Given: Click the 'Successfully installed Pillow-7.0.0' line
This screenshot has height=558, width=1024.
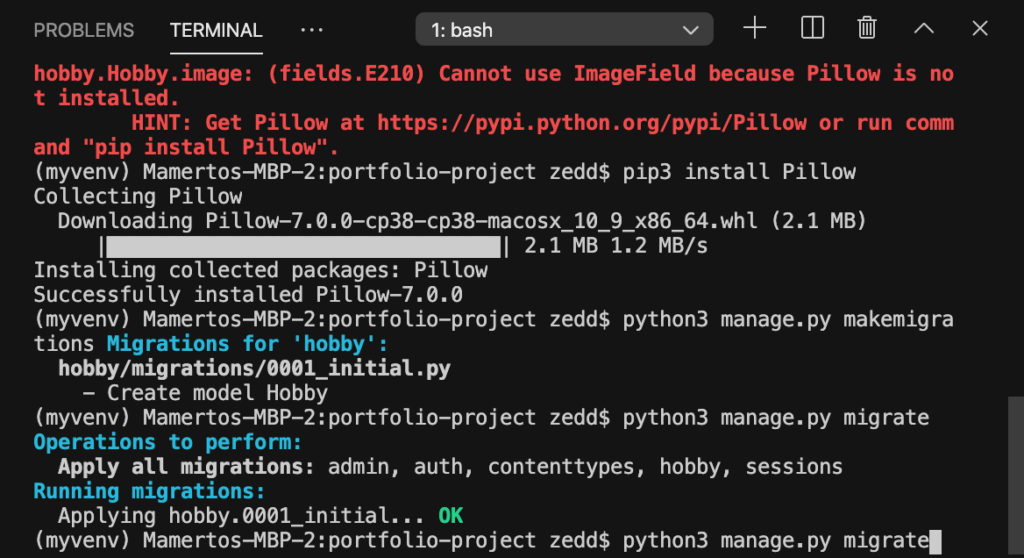Looking at the screenshot, I should pos(248,295).
